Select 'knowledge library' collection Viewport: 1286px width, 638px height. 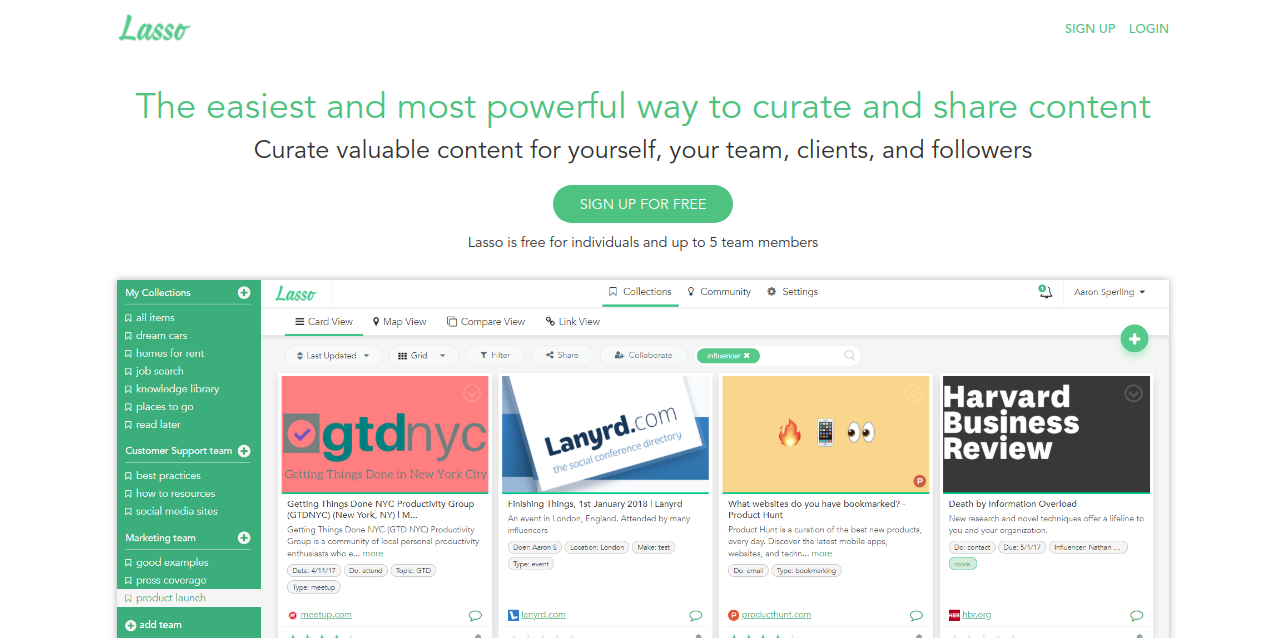[x=177, y=389]
